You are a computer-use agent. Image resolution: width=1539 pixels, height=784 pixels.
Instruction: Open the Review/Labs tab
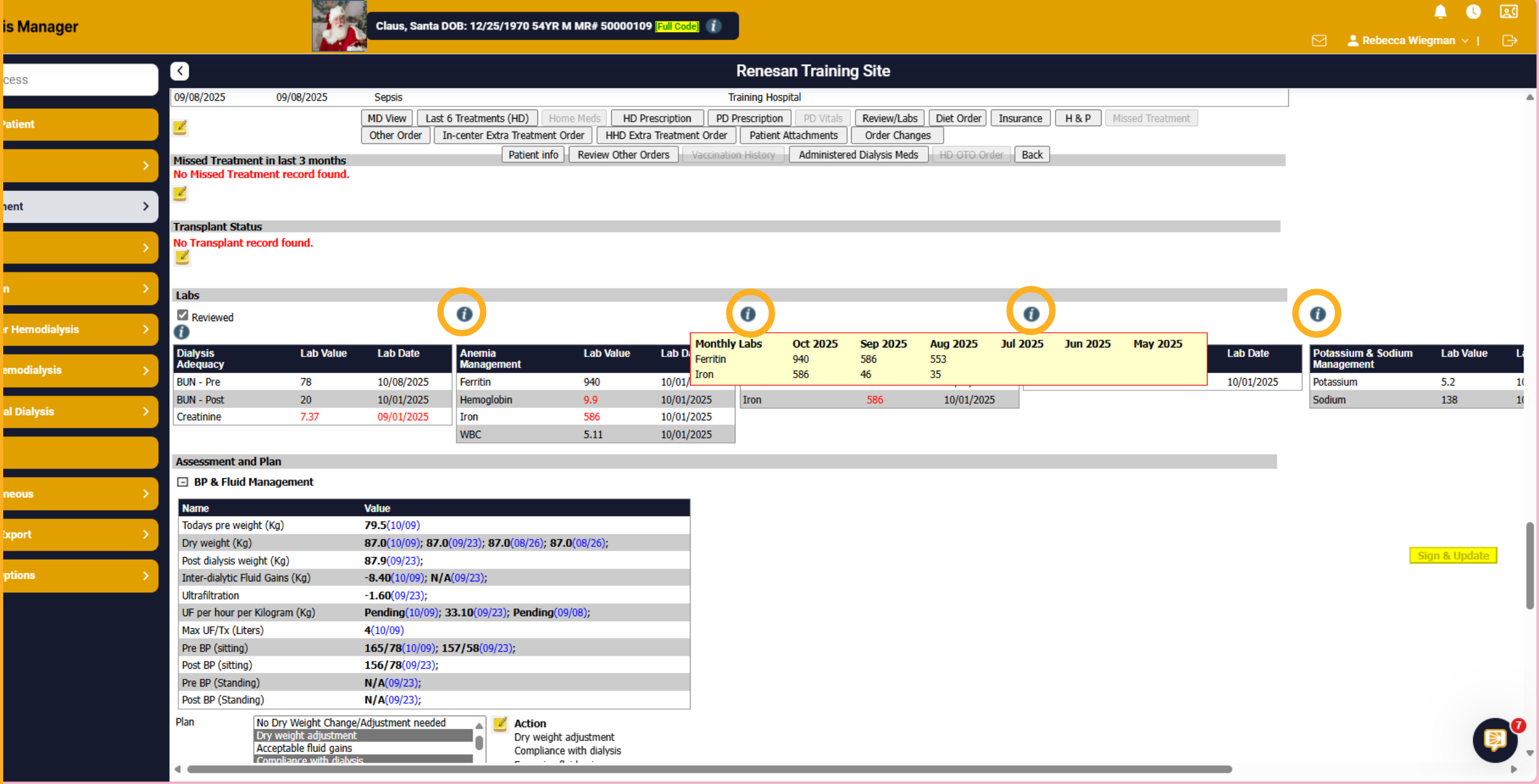[889, 119]
